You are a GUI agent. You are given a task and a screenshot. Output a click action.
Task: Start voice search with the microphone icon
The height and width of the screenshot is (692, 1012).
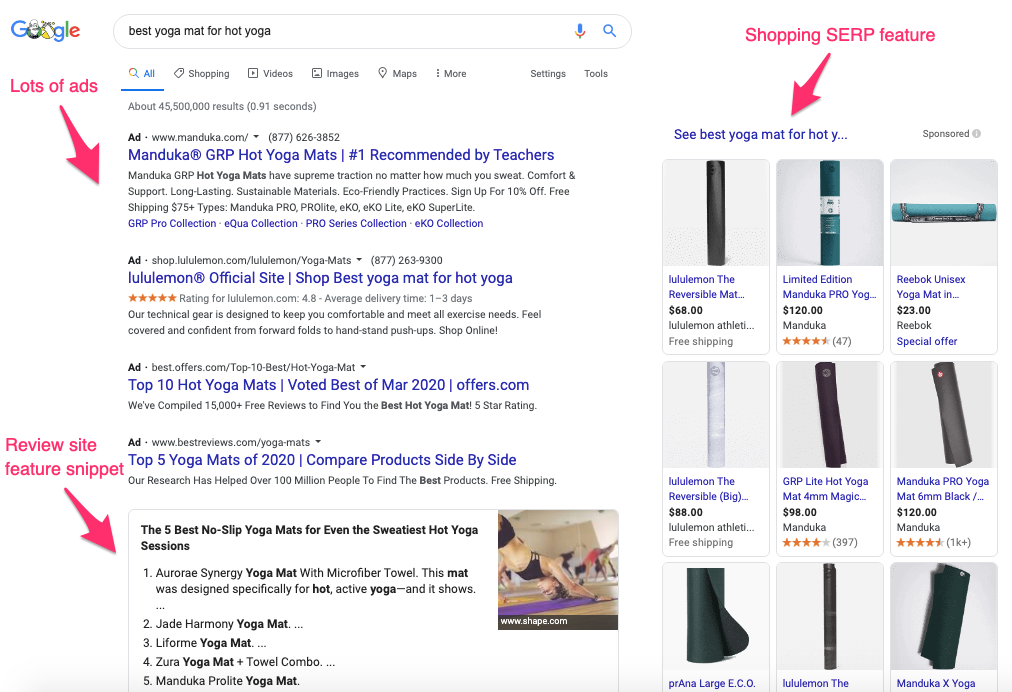point(580,31)
